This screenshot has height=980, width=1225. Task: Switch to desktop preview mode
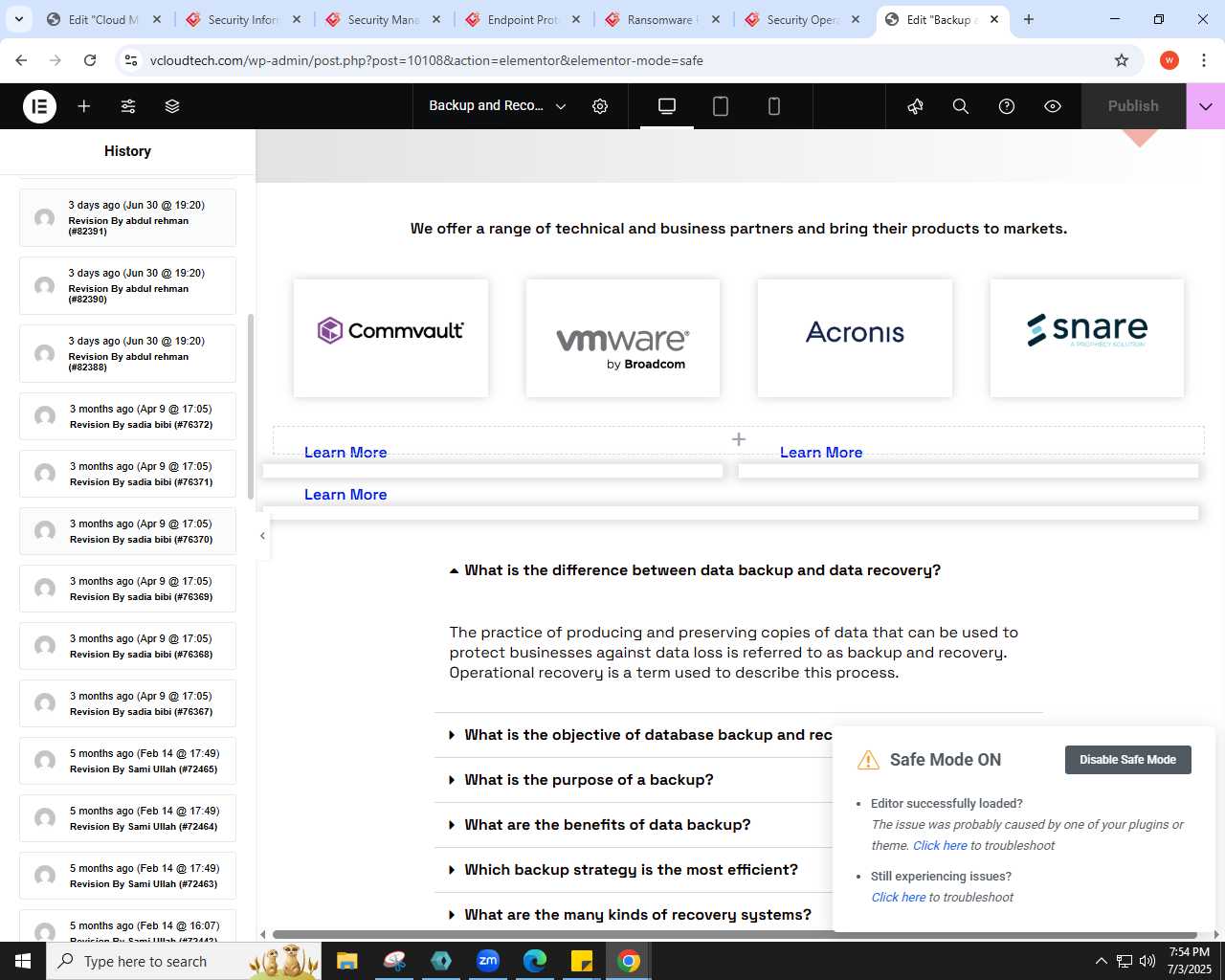click(x=667, y=106)
